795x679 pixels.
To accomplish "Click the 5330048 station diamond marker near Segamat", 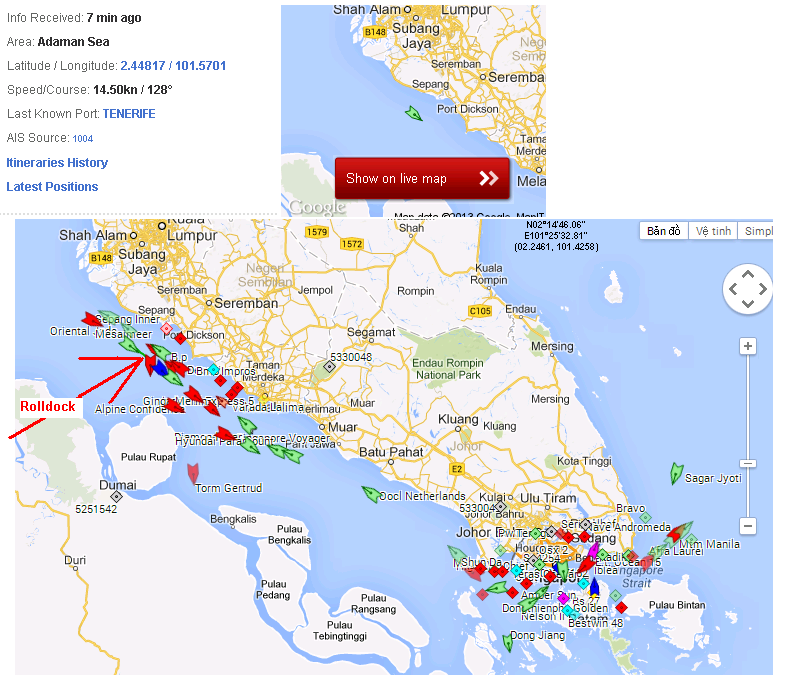I will (x=330, y=366).
